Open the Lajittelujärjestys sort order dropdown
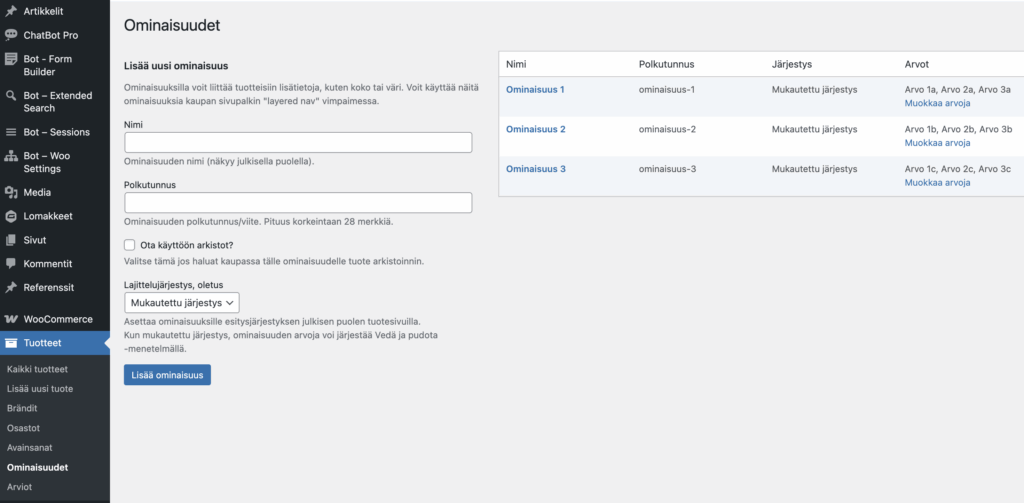 [x=181, y=301]
